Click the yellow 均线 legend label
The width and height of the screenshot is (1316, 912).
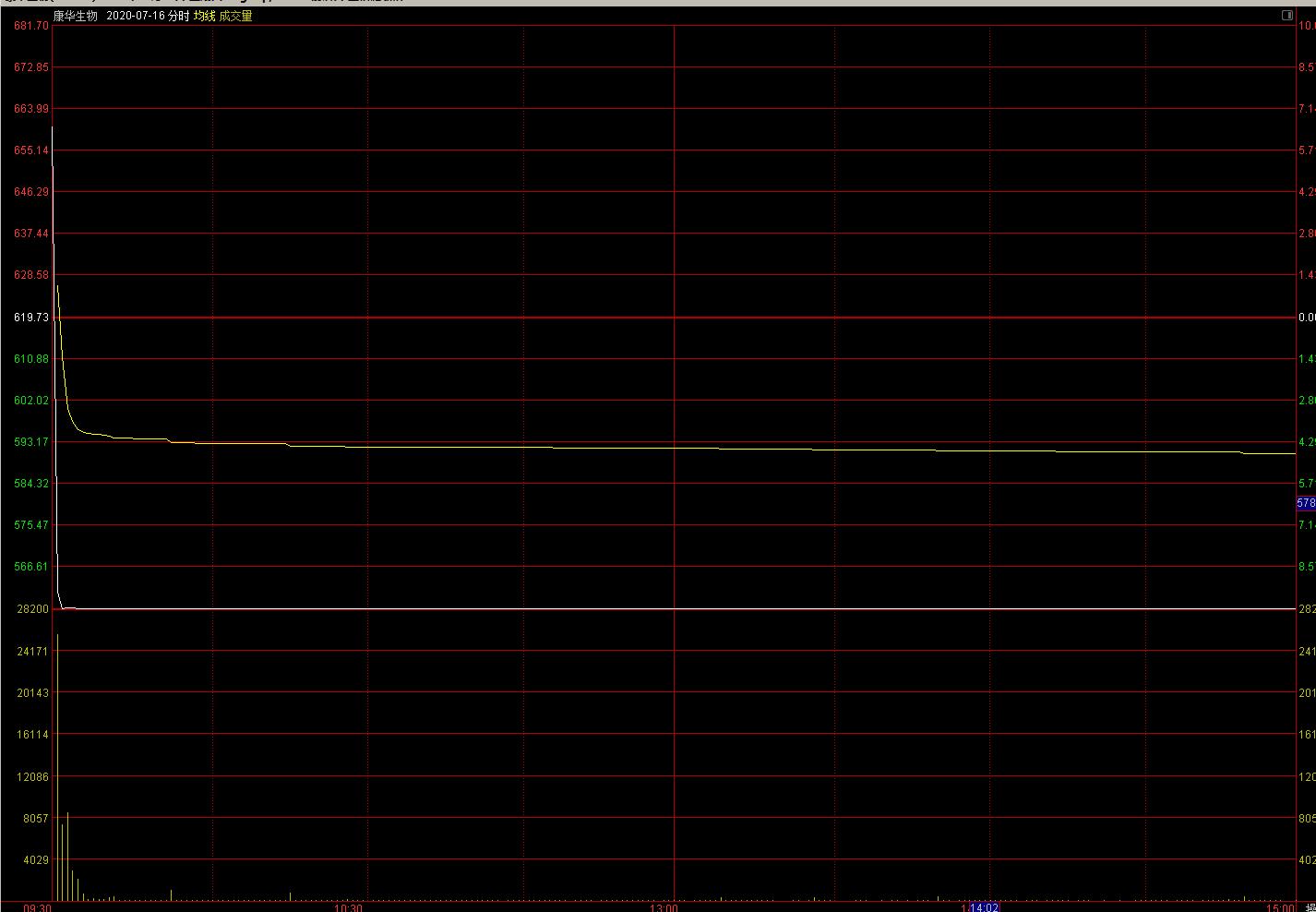click(204, 17)
